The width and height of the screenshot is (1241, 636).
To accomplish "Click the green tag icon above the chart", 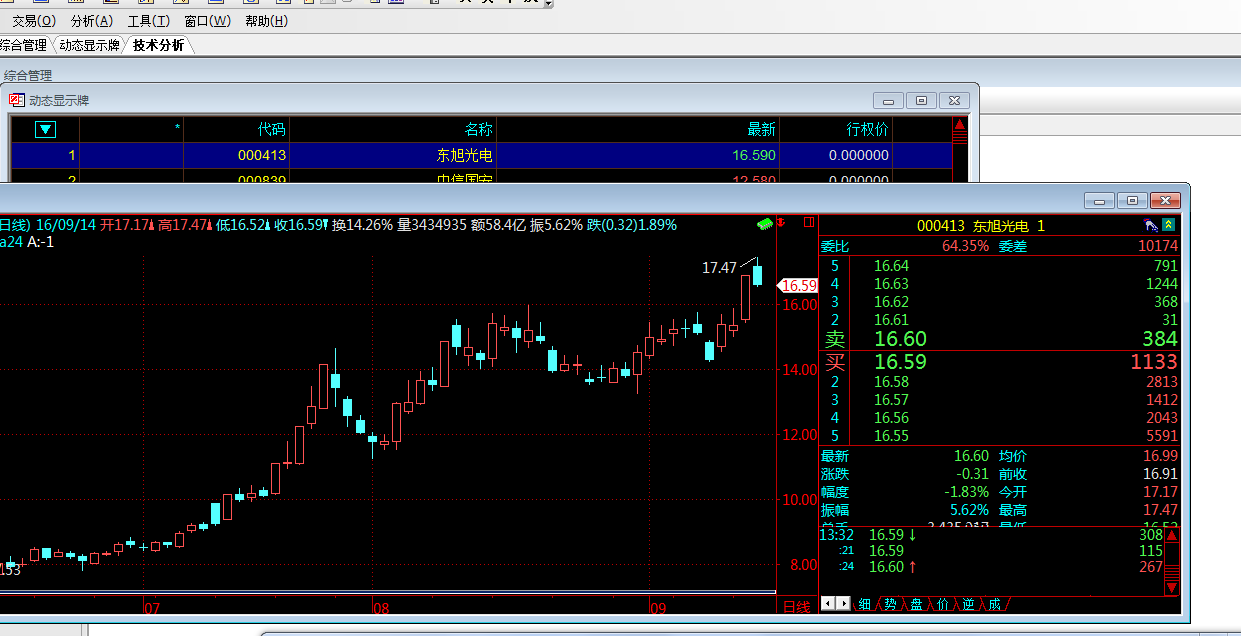I will [765, 223].
